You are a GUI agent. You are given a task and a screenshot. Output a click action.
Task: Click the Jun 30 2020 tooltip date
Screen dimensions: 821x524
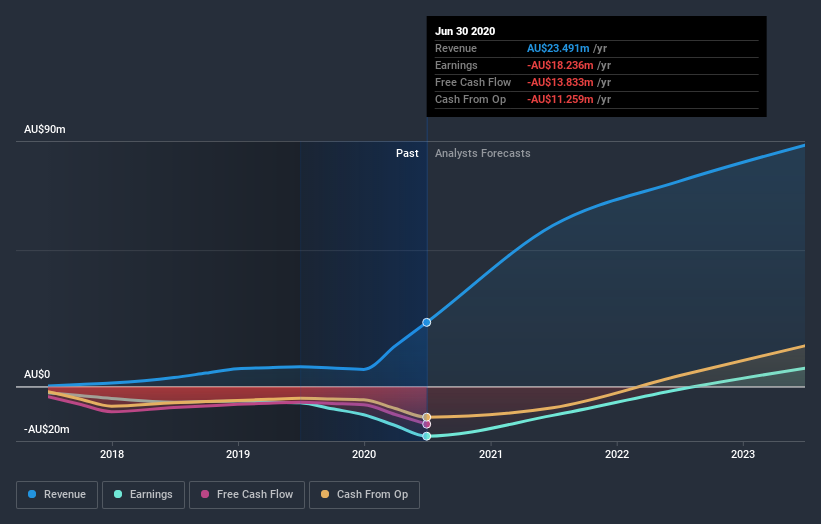point(465,31)
